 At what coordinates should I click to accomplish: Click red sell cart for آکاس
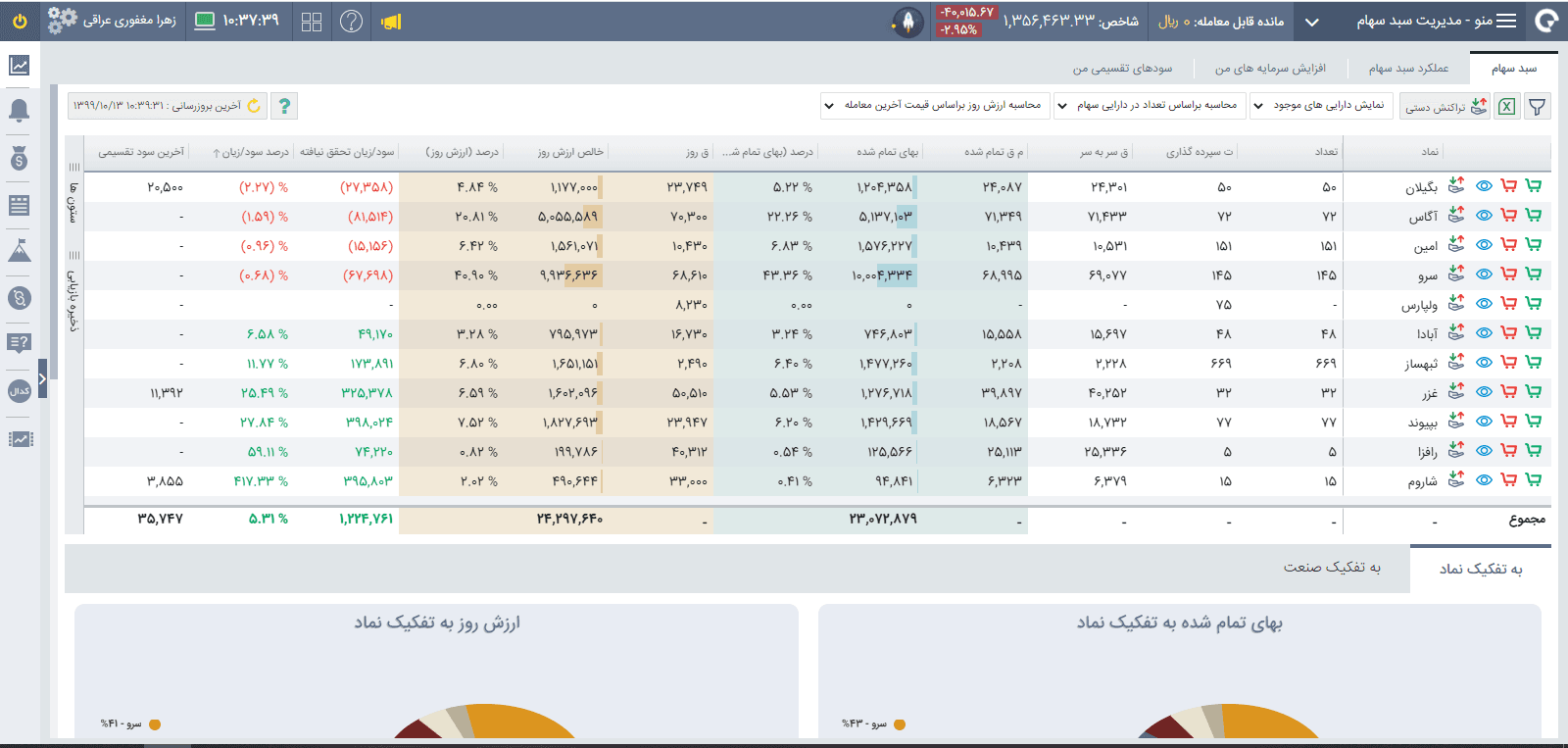(1509, 215)
